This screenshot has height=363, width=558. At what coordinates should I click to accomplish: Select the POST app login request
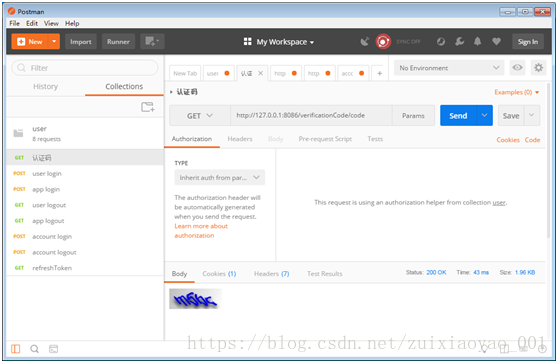coord(85,189)
